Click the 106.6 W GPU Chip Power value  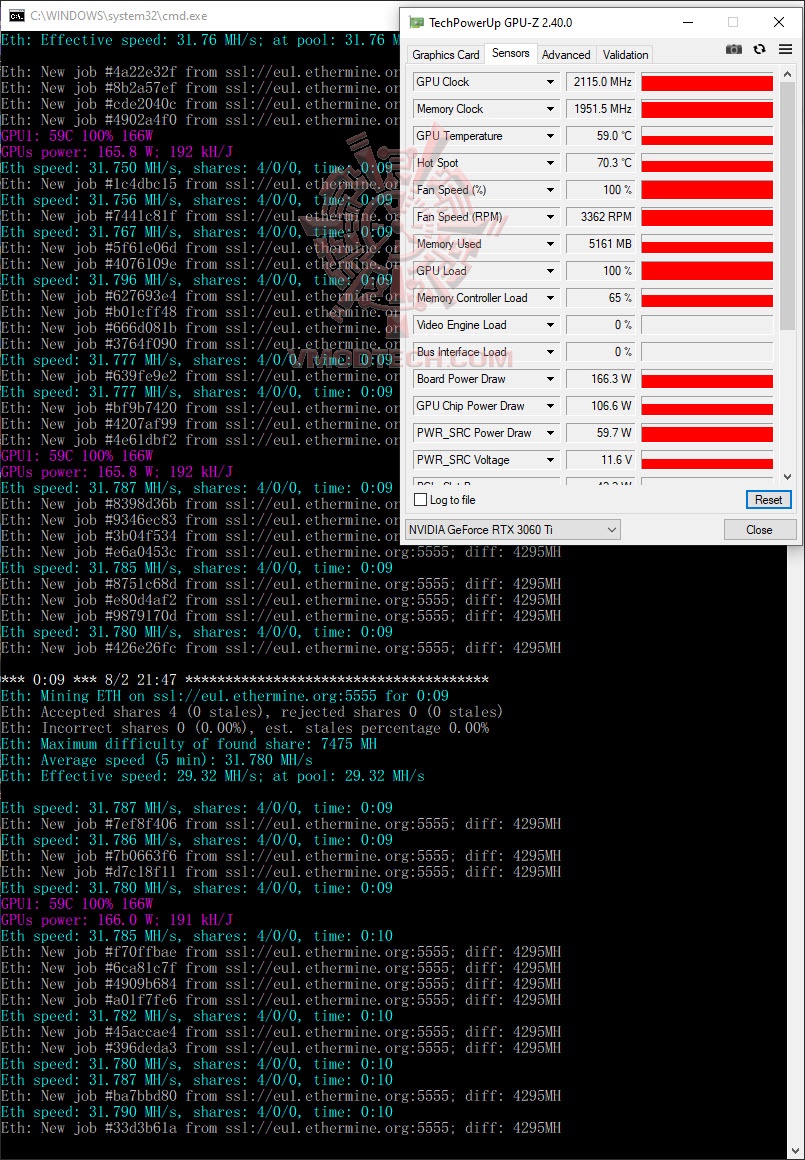(x=599, y=406)
